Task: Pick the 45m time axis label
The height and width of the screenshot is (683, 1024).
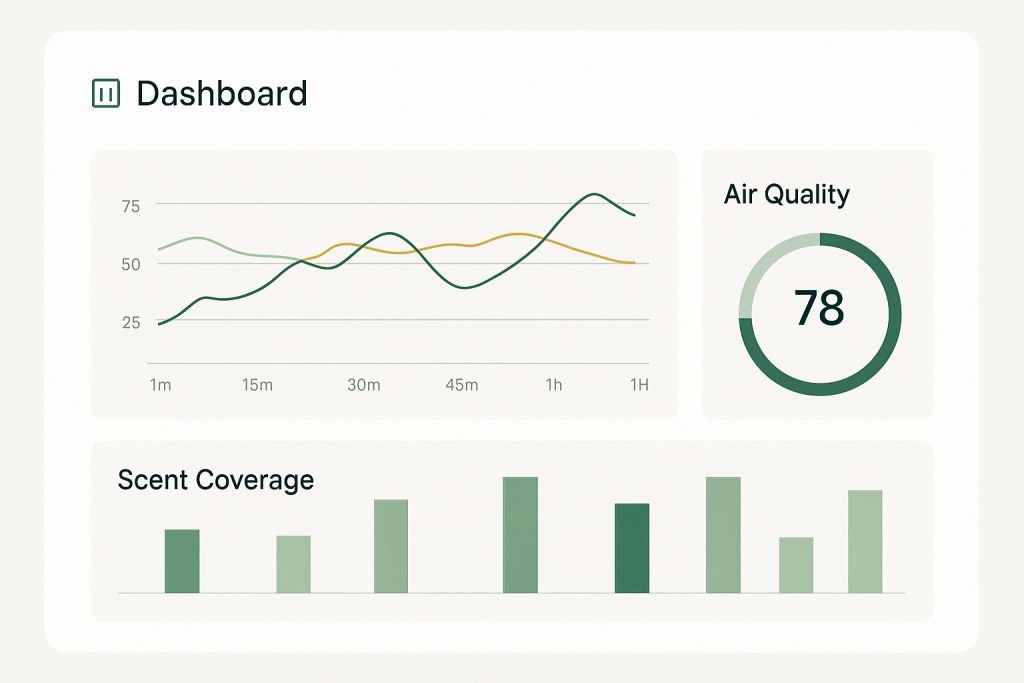Action: pyautogui.click(x=461, y=385)
